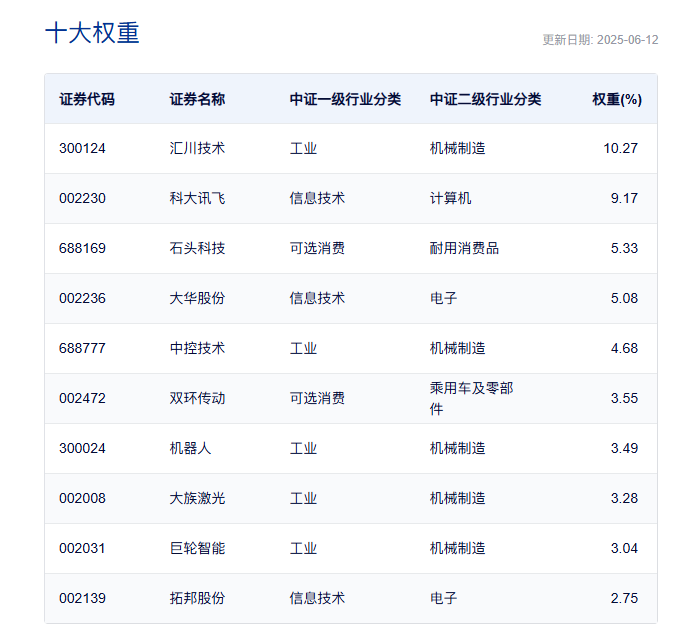Select security code 002236

pyautogui.click(x=82, y=298)
